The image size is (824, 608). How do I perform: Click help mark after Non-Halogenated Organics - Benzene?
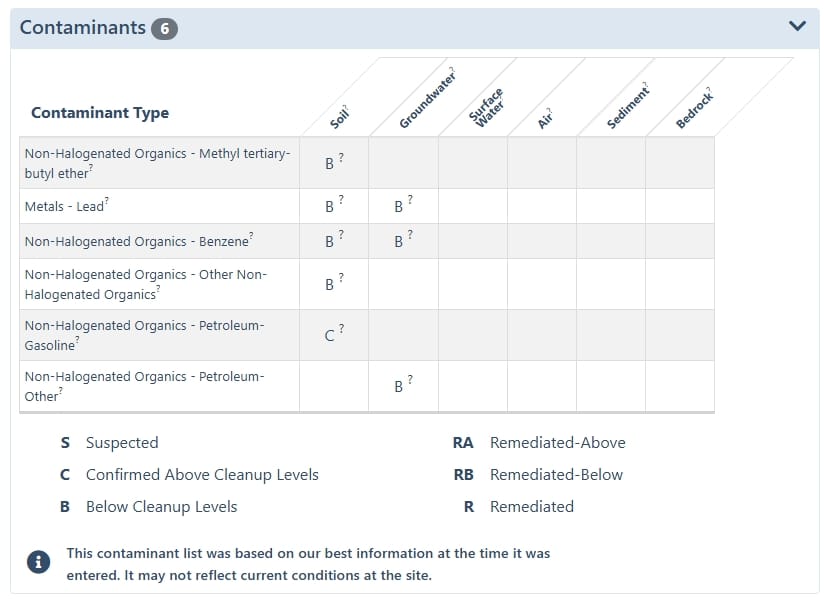[x=251, y=236]
